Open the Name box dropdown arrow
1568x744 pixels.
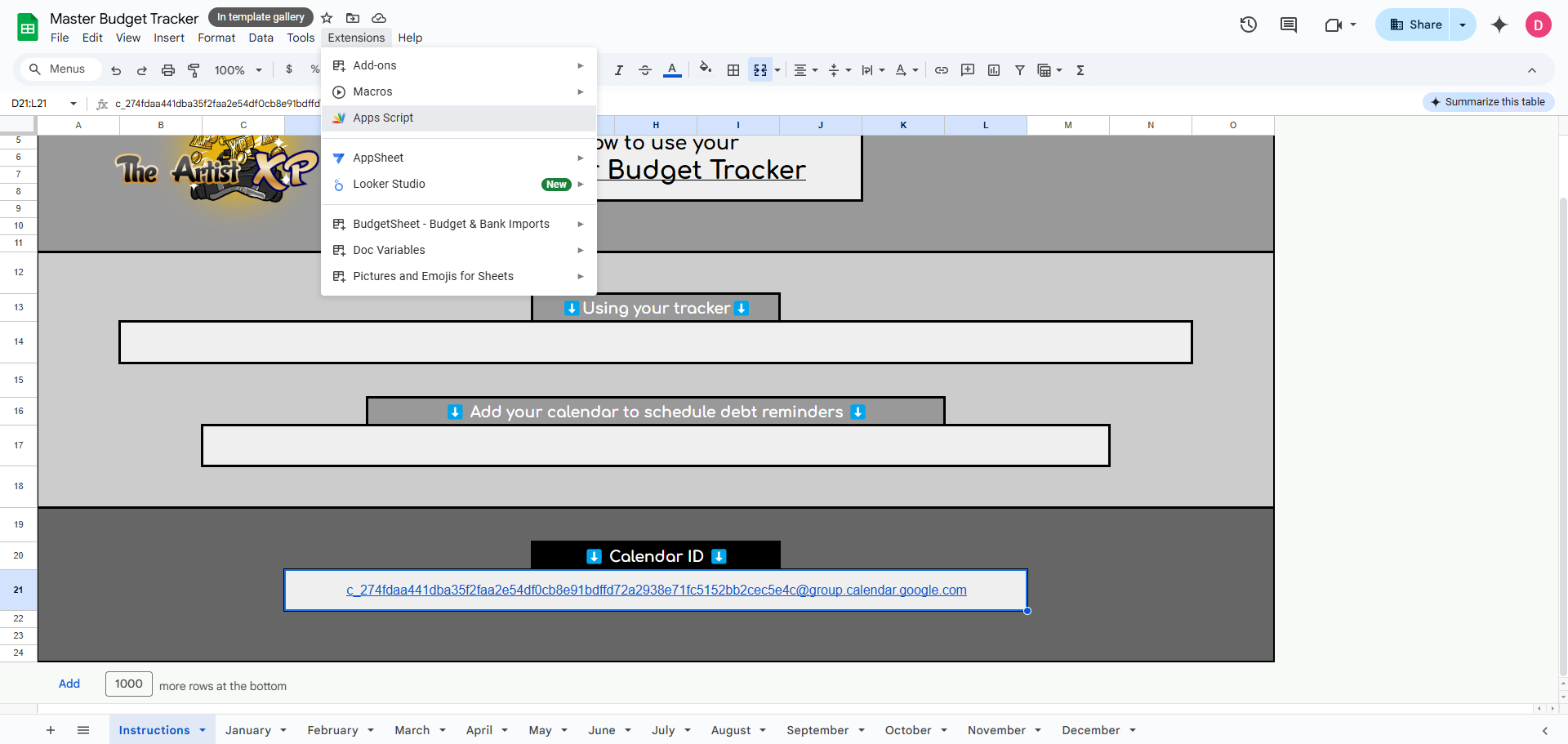[73, 104]
